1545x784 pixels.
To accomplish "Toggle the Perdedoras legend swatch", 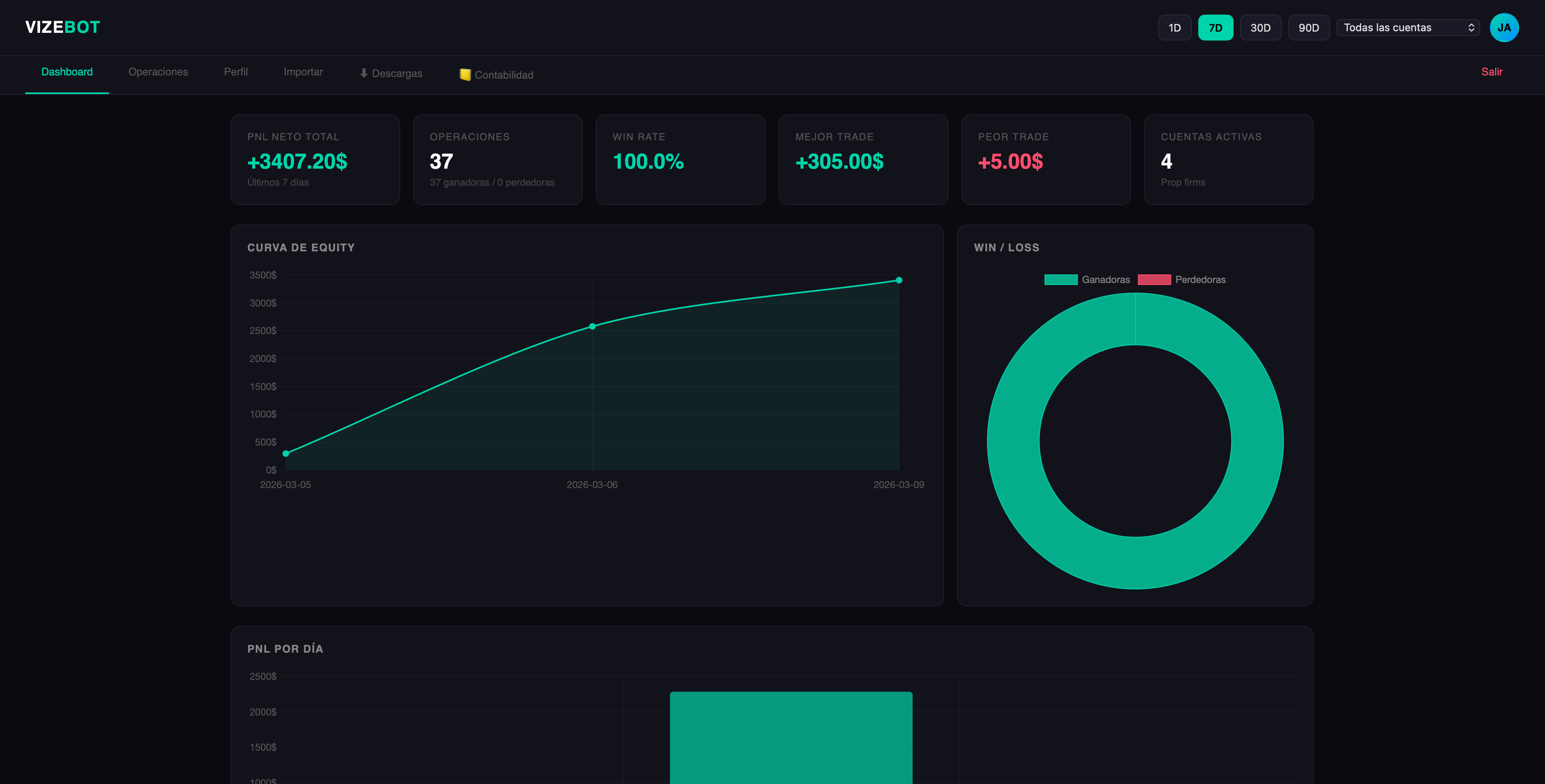I will 1154,279.
